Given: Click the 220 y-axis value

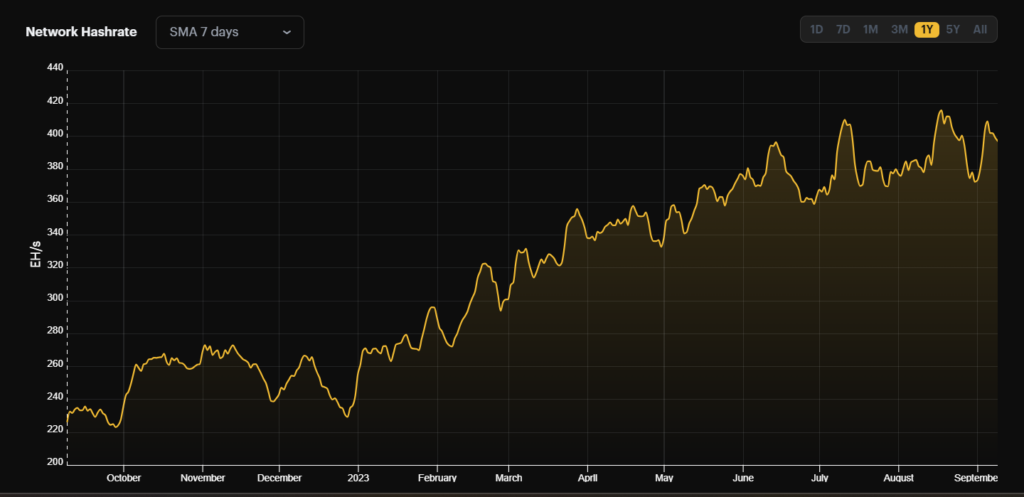Looking at the screenshot, I should tap(55, 429).
